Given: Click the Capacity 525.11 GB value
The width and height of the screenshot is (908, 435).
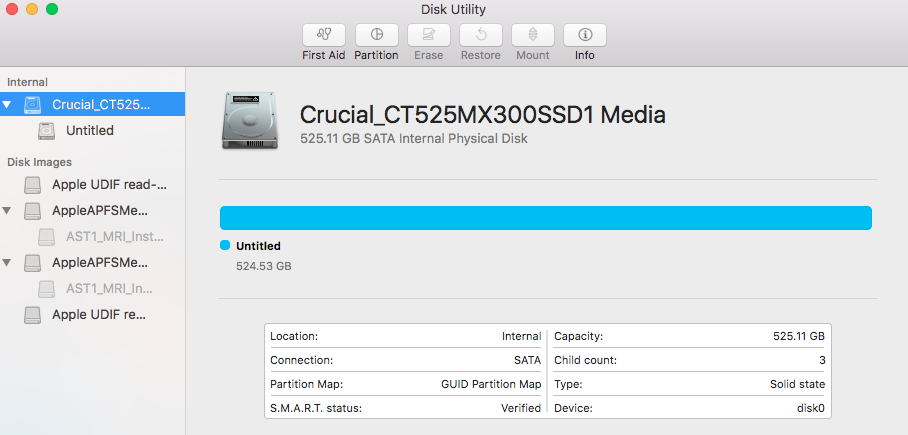Looking at the screenshot, I should pos(799,336).
